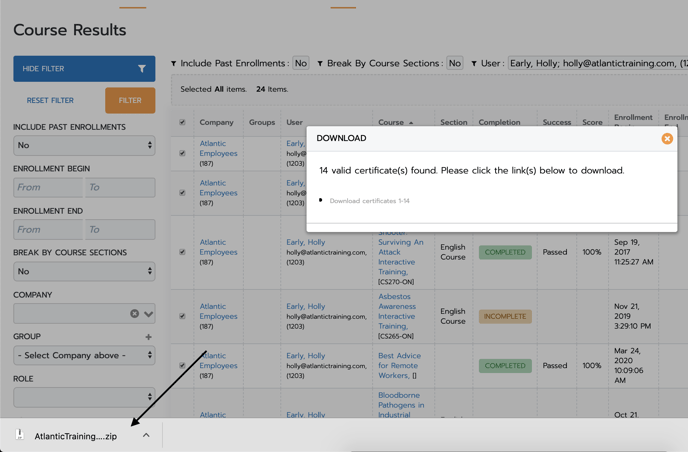Toggle checkbox for Surviving An Attack row
This screenshot has height=452, width=688.
point(182,252)
